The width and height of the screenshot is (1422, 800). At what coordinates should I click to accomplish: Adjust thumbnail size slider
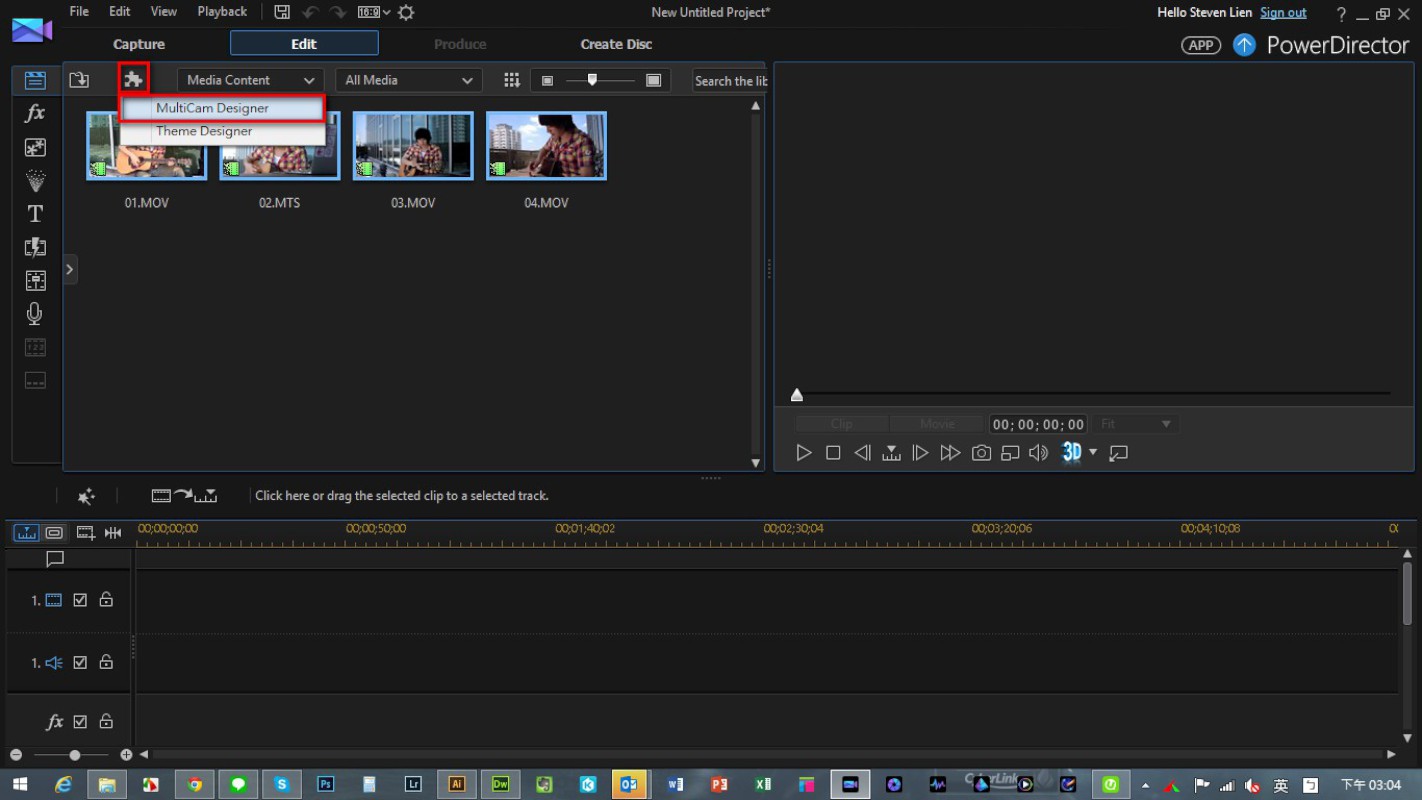coord(600,80)
